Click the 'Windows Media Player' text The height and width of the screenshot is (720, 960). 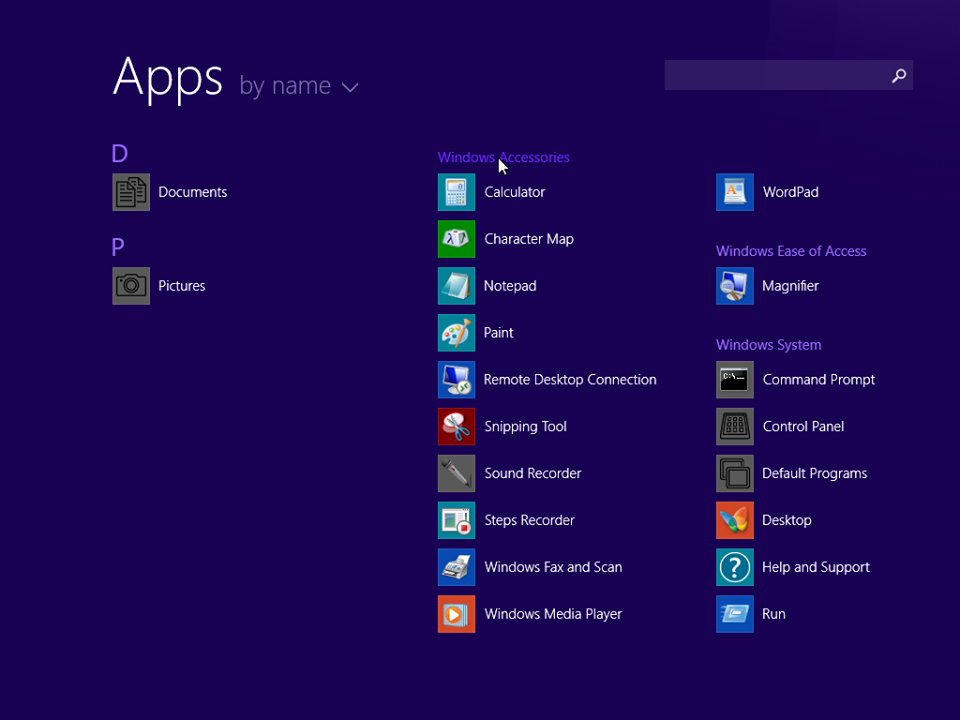553,614
